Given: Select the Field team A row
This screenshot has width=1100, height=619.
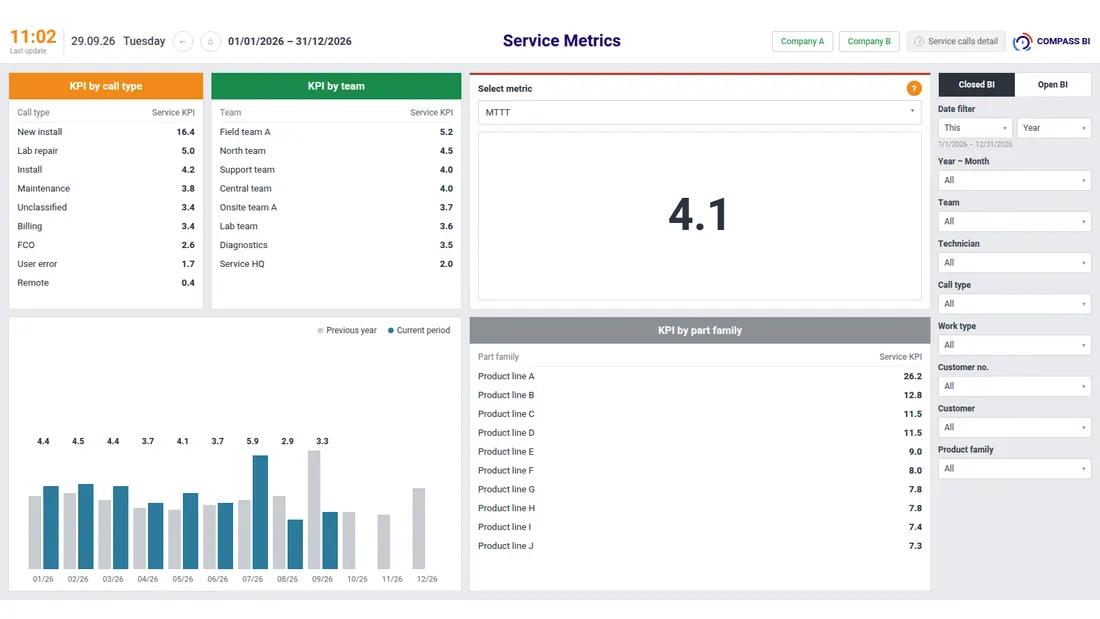Looking at the screenshot, I should 336,132.
